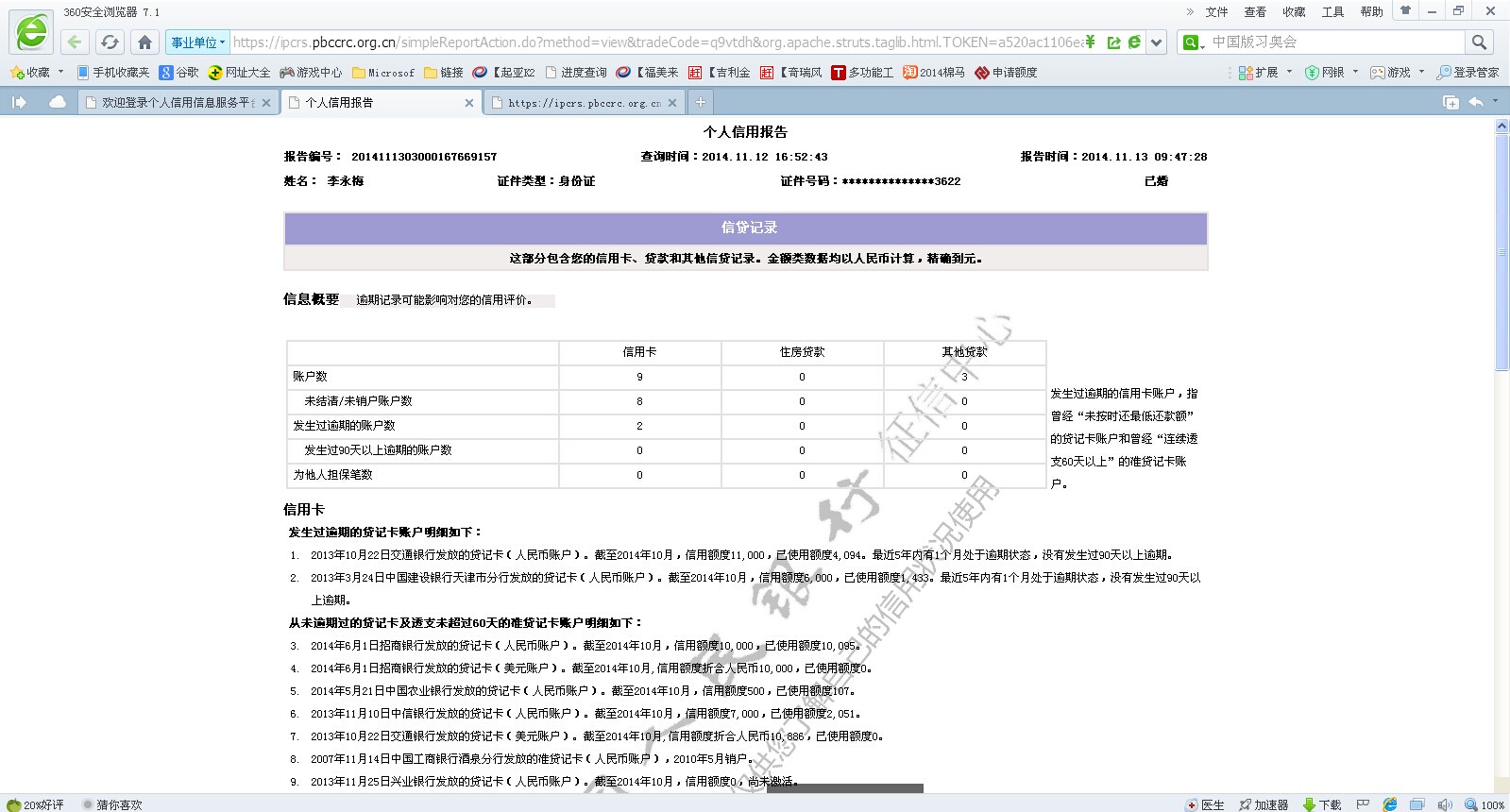Open the 多功能工 bookmark
The width and height of the screenshot is (1510, 812).
coord(863,73)
